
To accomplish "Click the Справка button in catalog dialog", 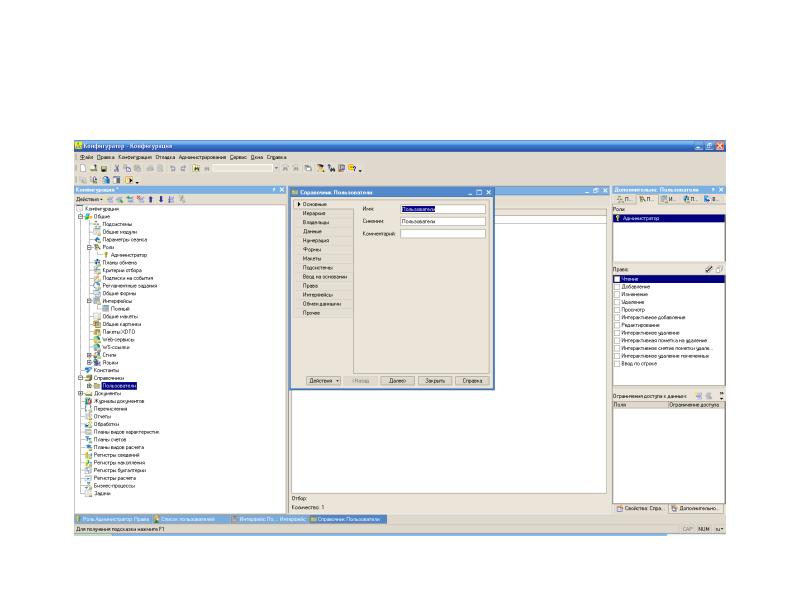I will tap(472, 381).
